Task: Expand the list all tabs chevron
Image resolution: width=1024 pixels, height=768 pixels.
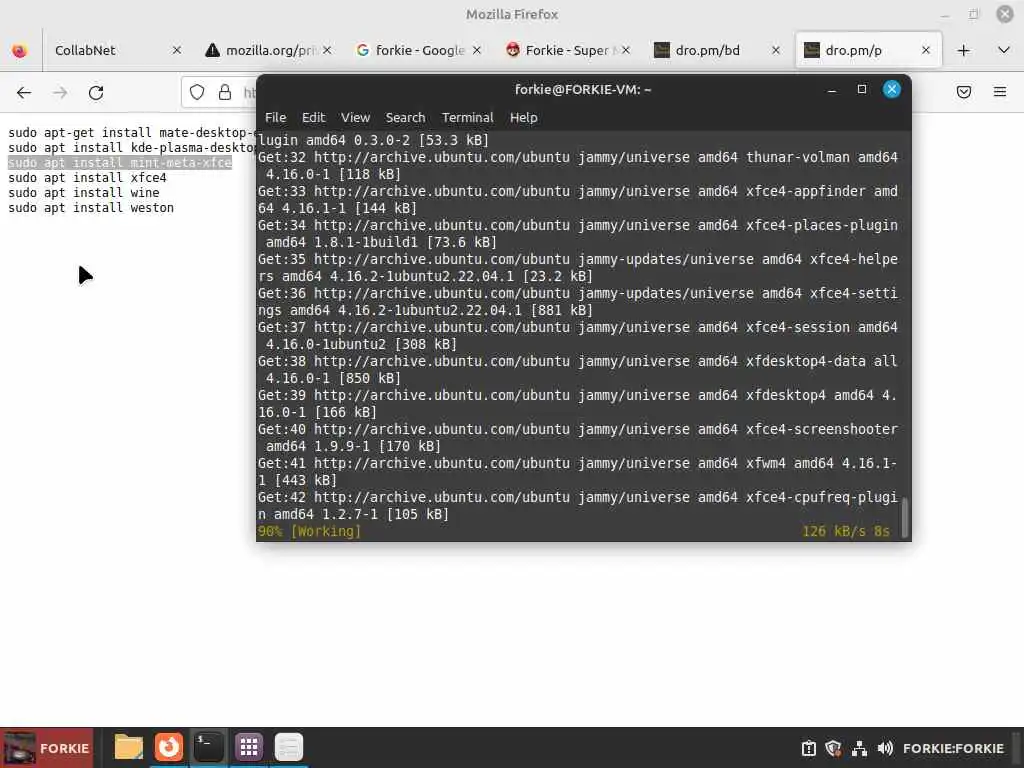Action: click(1004, 50)
